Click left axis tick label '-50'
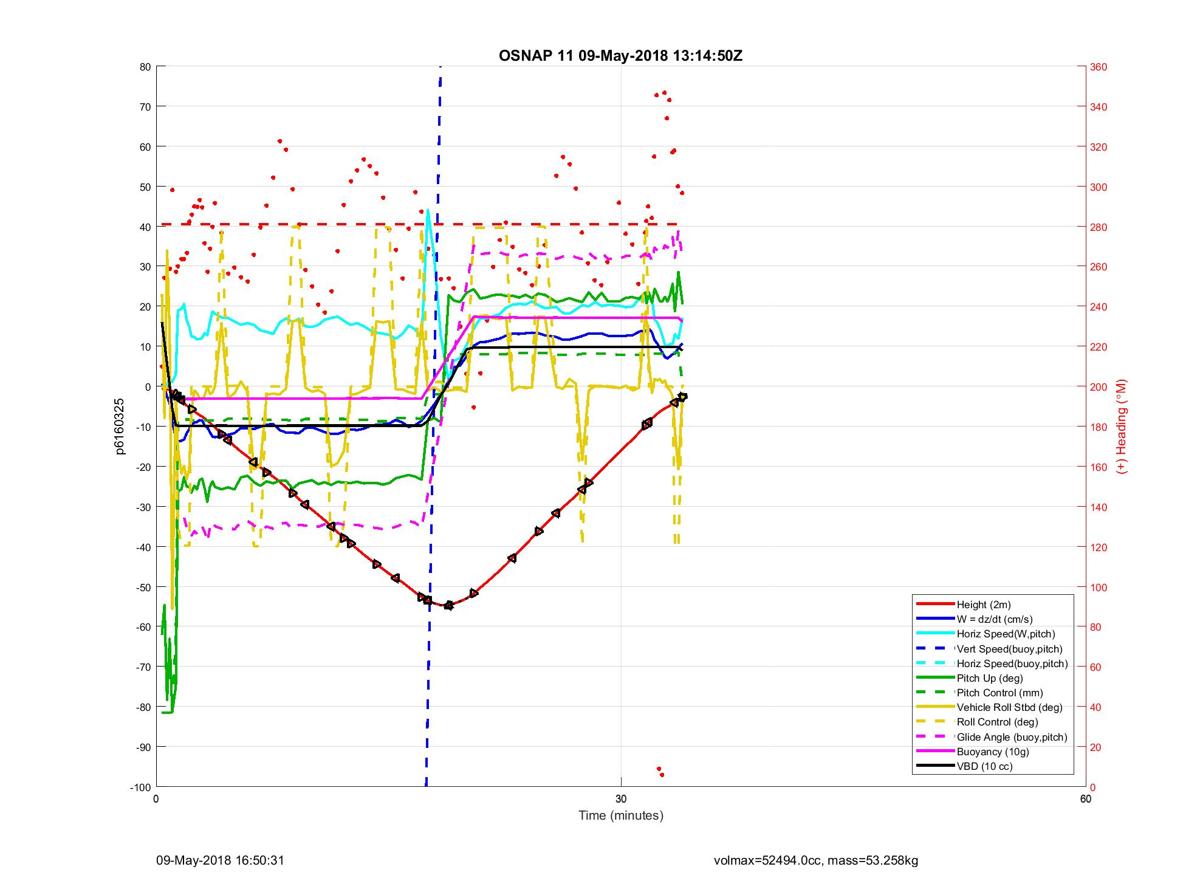Image resolution: width=1200 pixels, height=885 pixels. click(x=142, y=587)
